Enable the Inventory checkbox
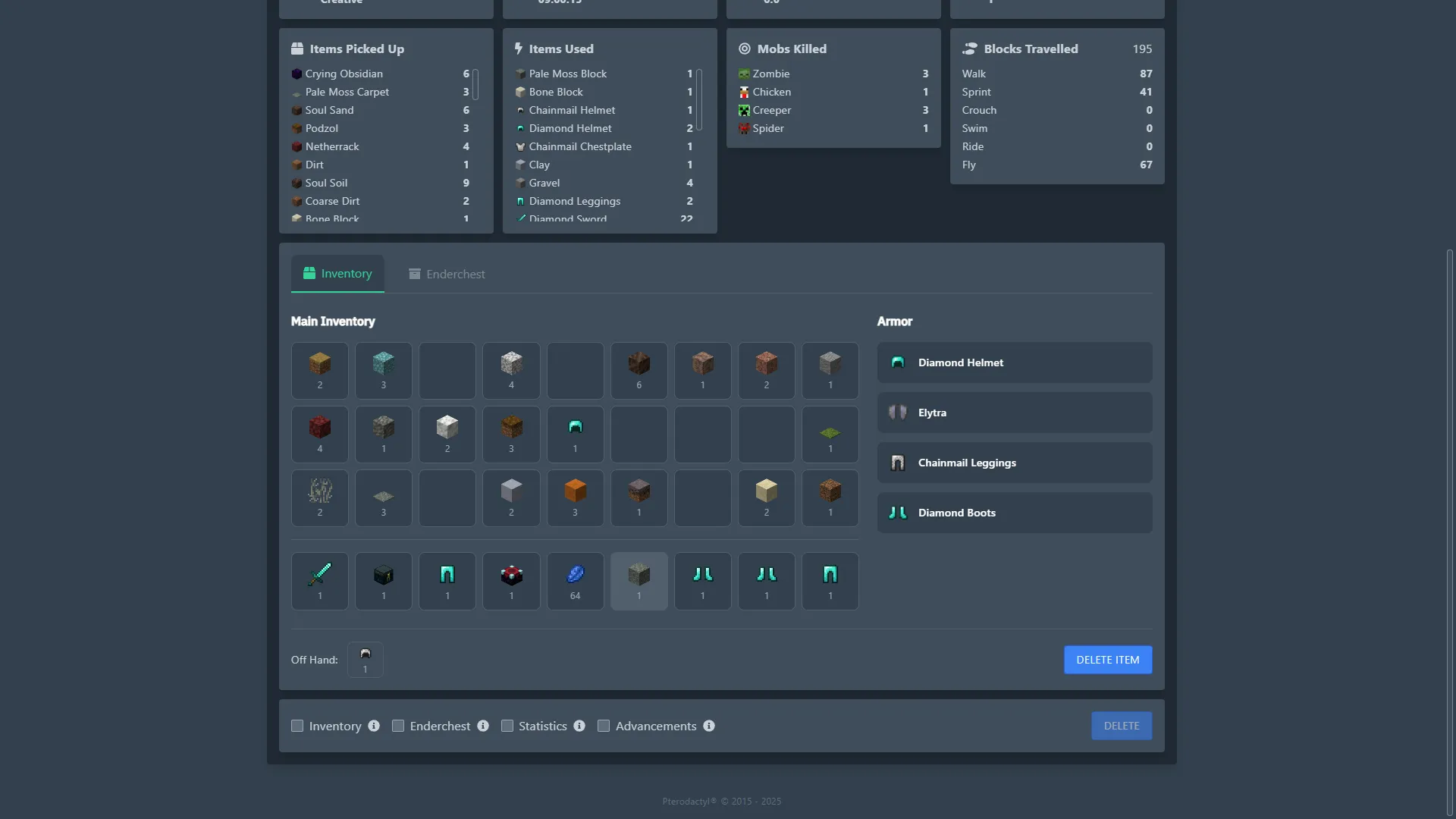1456x819 pixels. [x=297, y=726]
